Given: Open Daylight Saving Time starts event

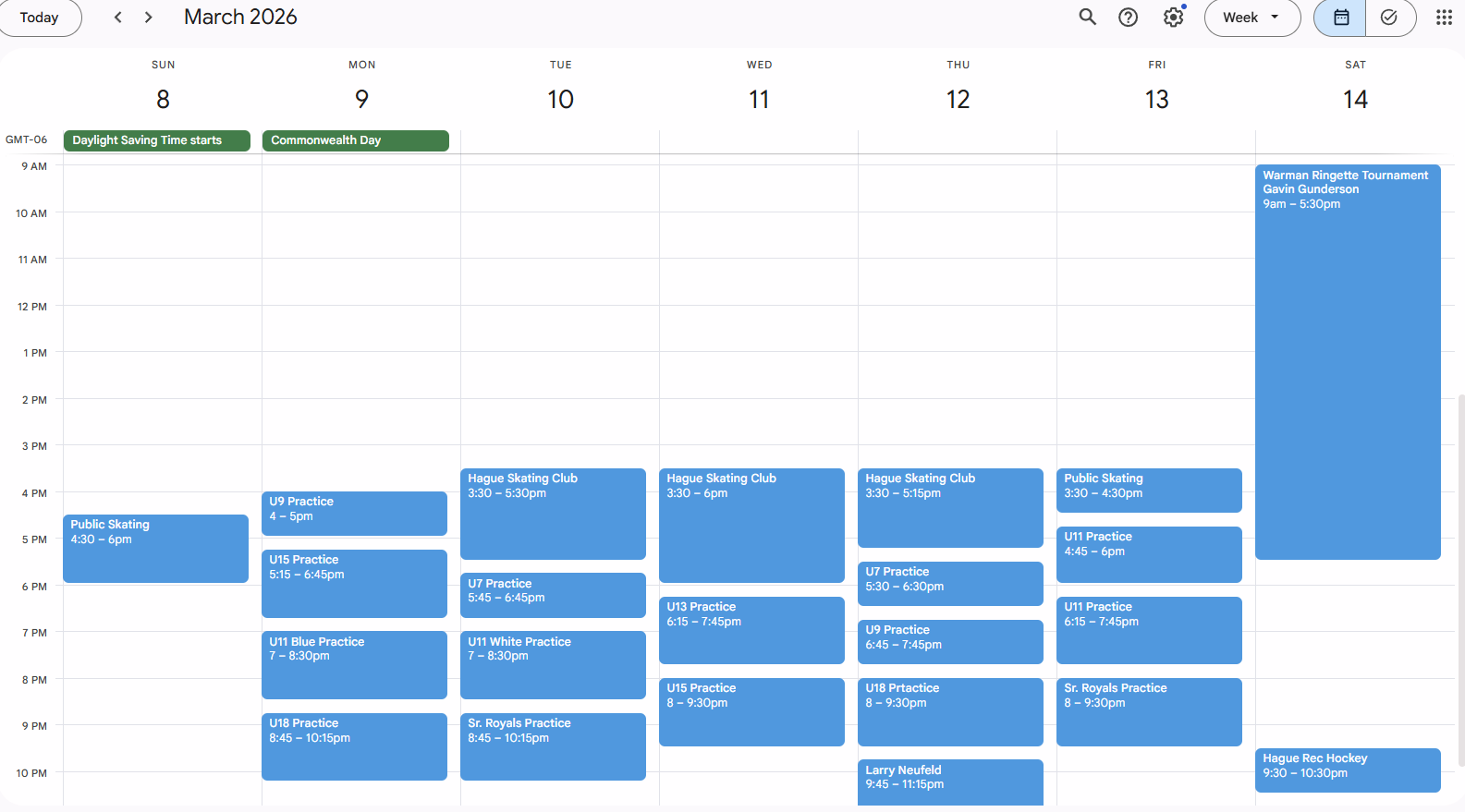Looking at the screenshot, I should [156, 140].
